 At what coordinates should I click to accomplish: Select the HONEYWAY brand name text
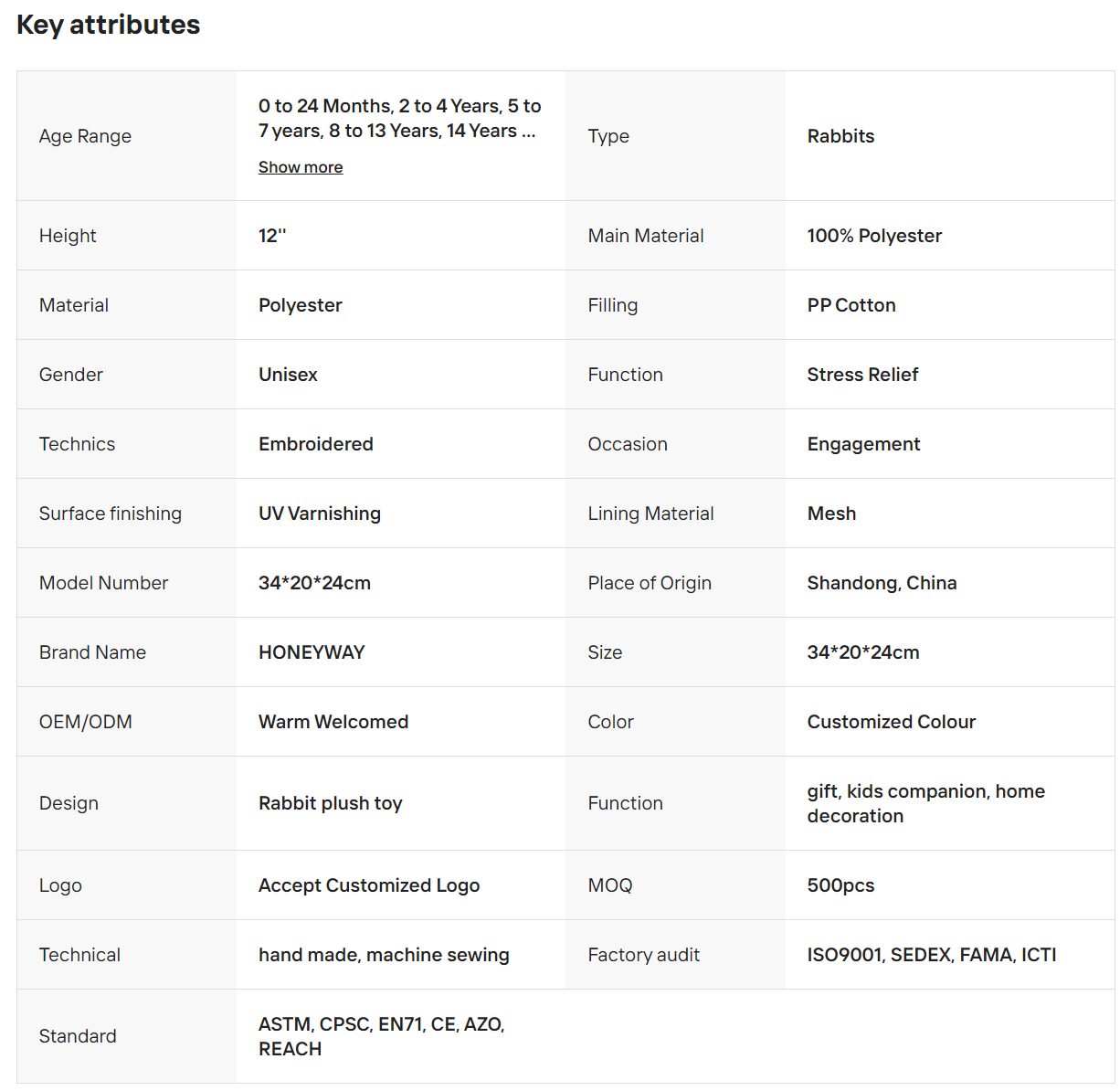tap(312, 652)
